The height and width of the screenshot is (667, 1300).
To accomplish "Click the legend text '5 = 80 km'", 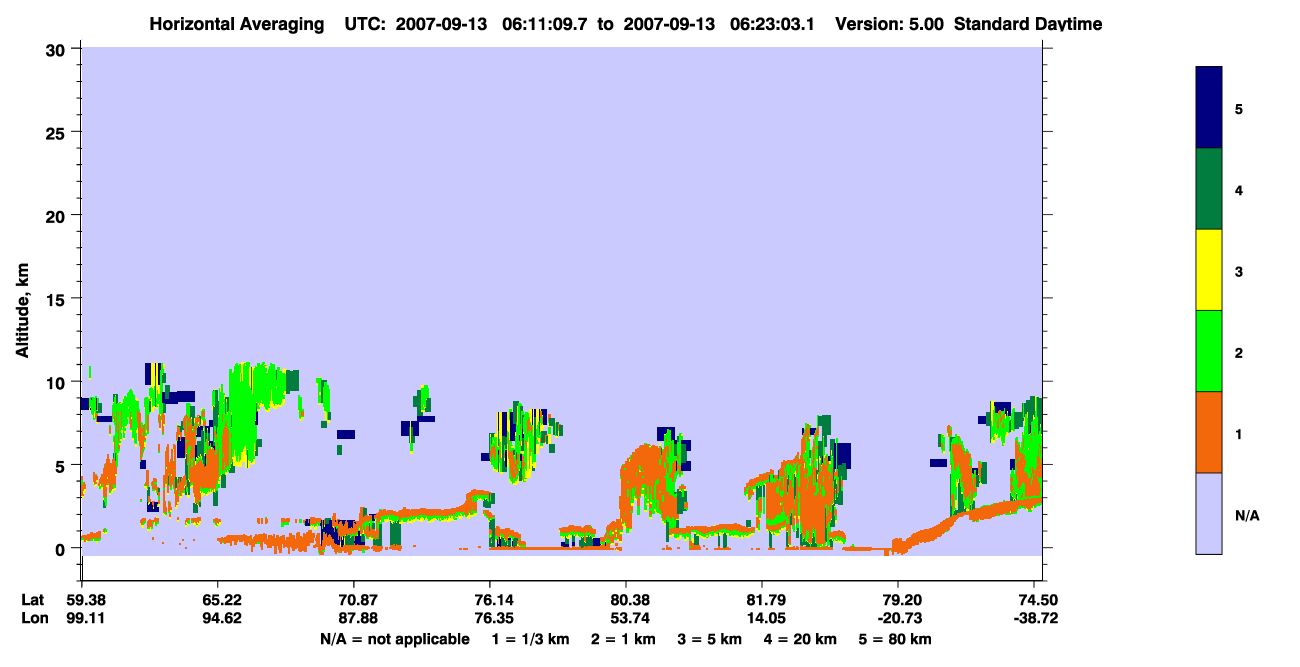I will pyautogui.click(x=895, y=639).
